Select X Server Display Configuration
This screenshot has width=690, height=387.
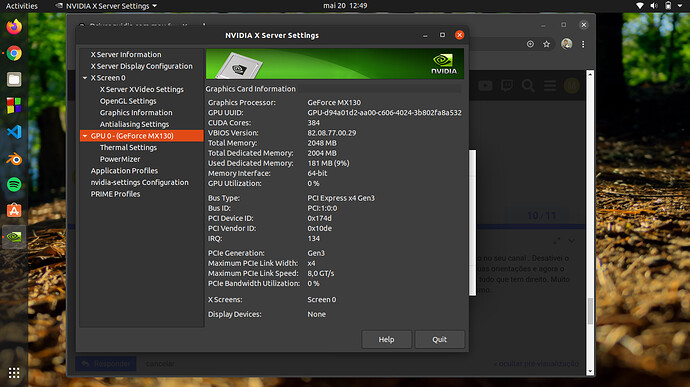pos(142,66)
